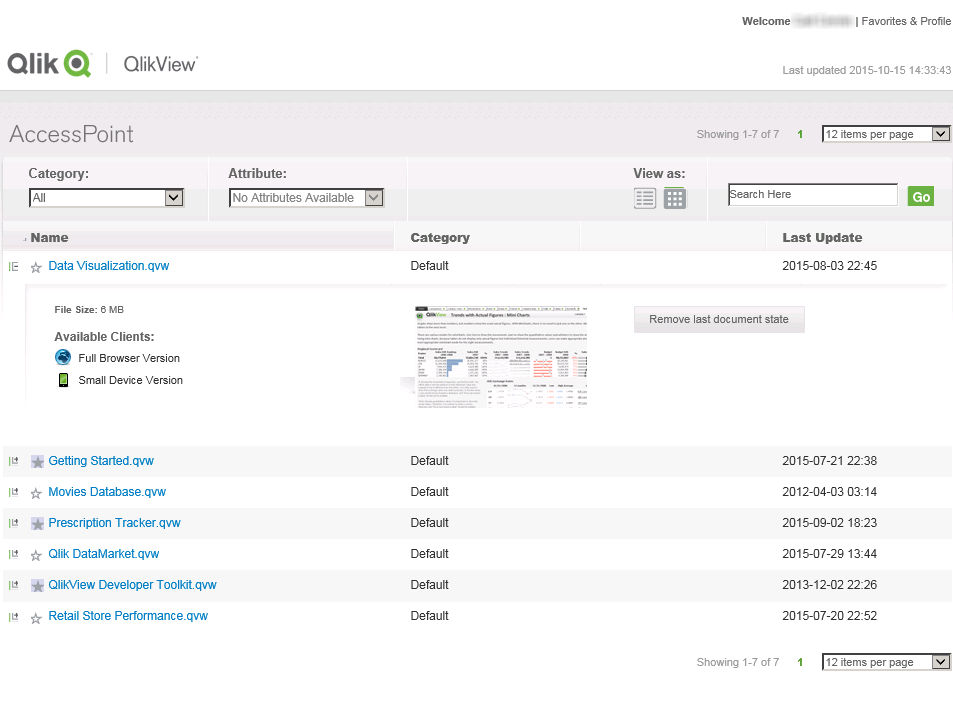Toggle favorite star for Data Visualization.qvw

[36, 267]
